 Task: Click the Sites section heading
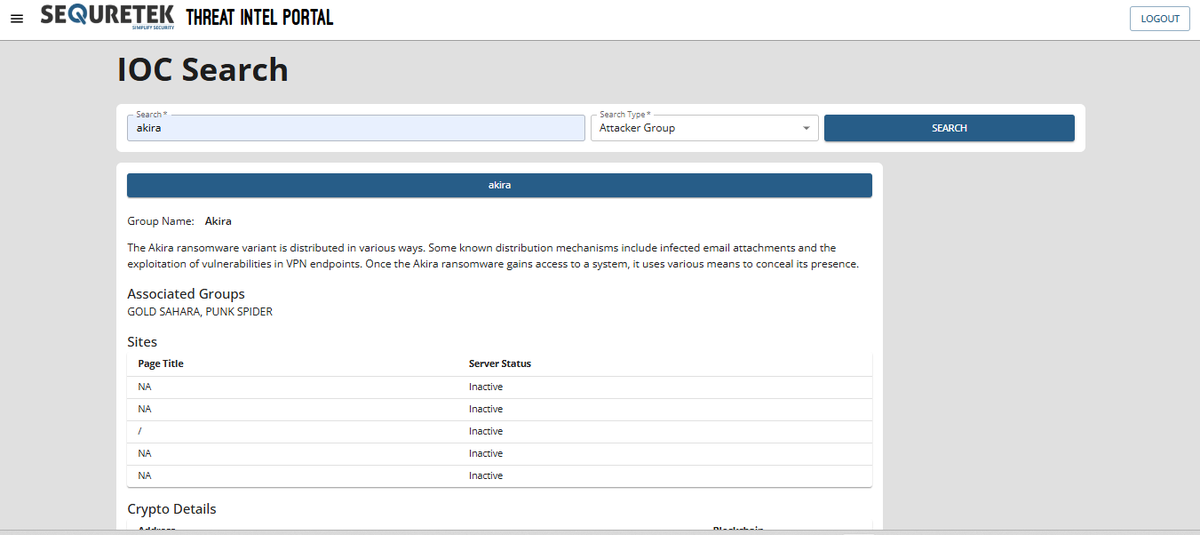click(x=142, y=342)
